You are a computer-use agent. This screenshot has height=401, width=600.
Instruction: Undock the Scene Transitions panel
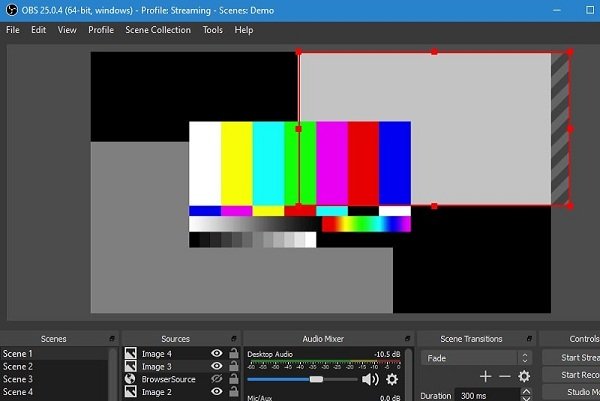tap(529, 339)
